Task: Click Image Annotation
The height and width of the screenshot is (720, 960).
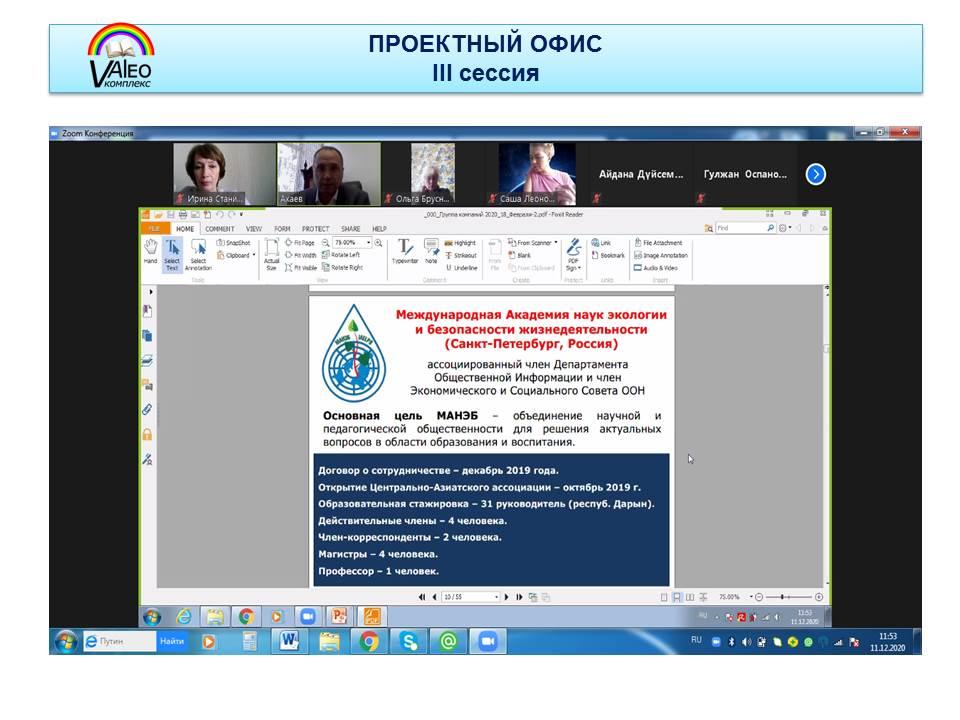Action: pos(661,255)
